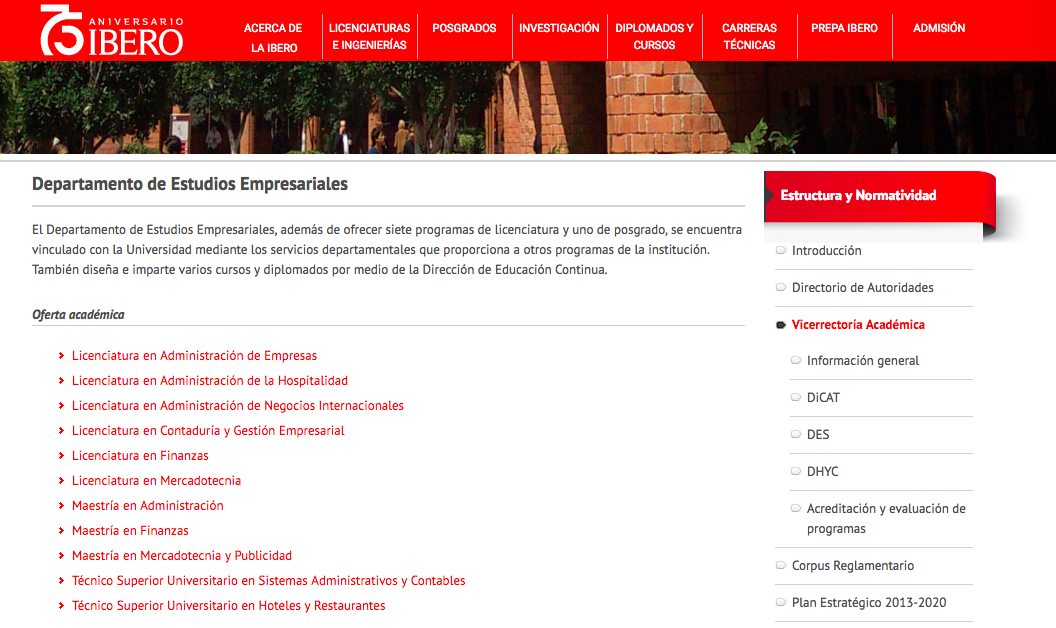Screen dimensions: 1056x628
Task: Open Acreditación y evaluación de programas
Action: [x=886, y=519]
